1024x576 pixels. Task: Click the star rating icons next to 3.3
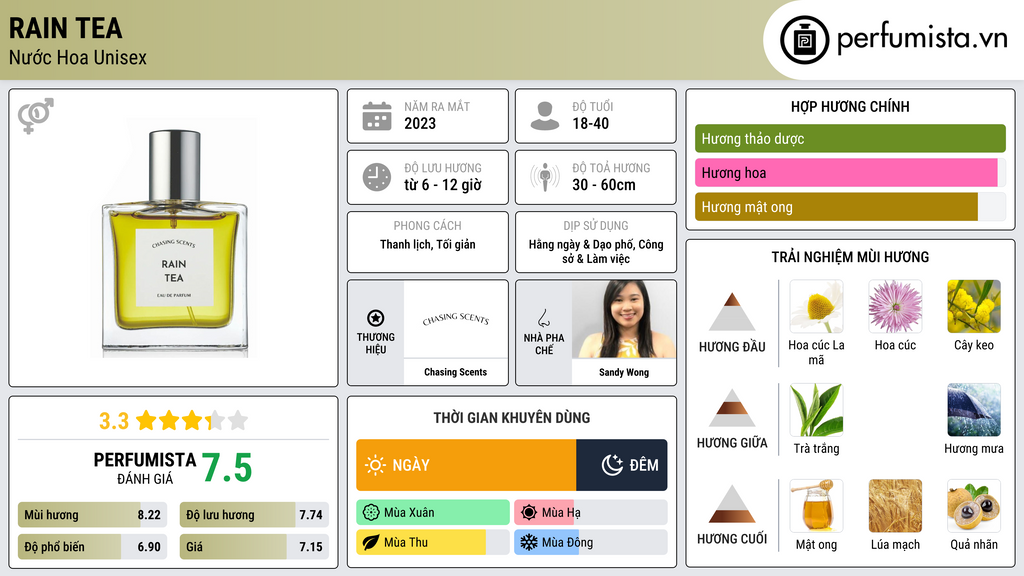point(192,421)
